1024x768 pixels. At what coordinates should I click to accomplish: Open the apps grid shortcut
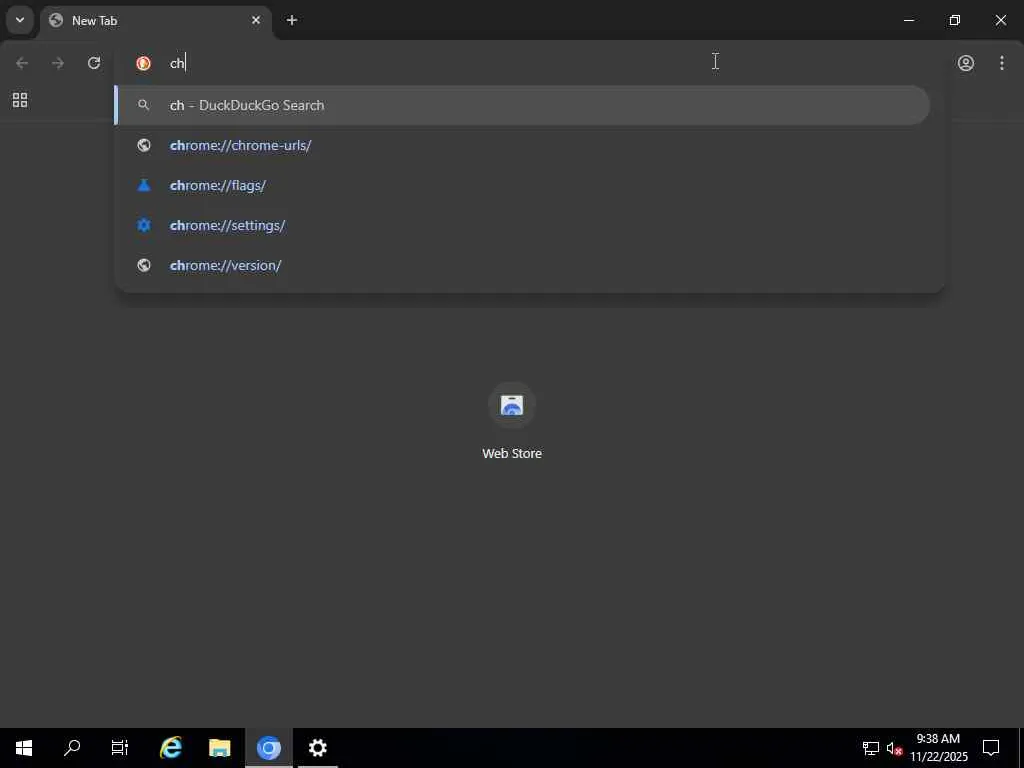[20, 100]
